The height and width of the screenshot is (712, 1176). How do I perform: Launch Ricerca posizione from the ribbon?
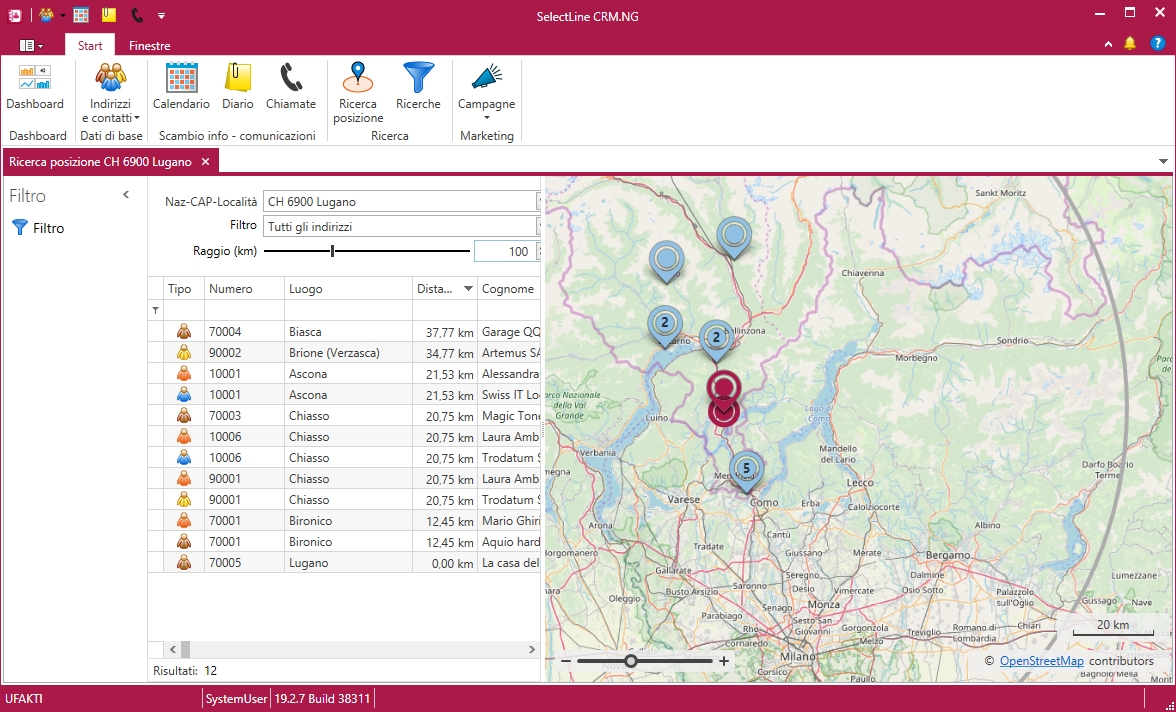pos(358,94)
